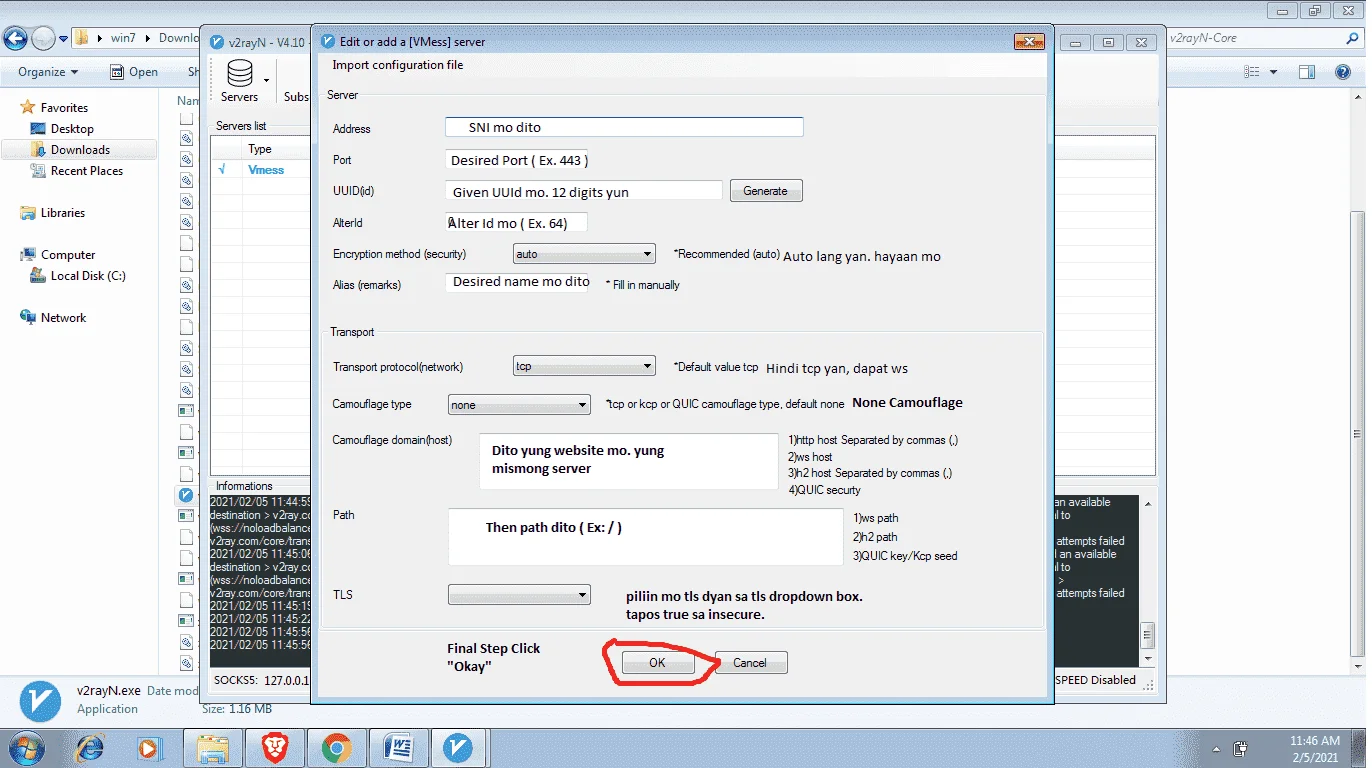
Task: Open the Encryption method dropdown
Action: pyautogui.click(x=584, y=254)
